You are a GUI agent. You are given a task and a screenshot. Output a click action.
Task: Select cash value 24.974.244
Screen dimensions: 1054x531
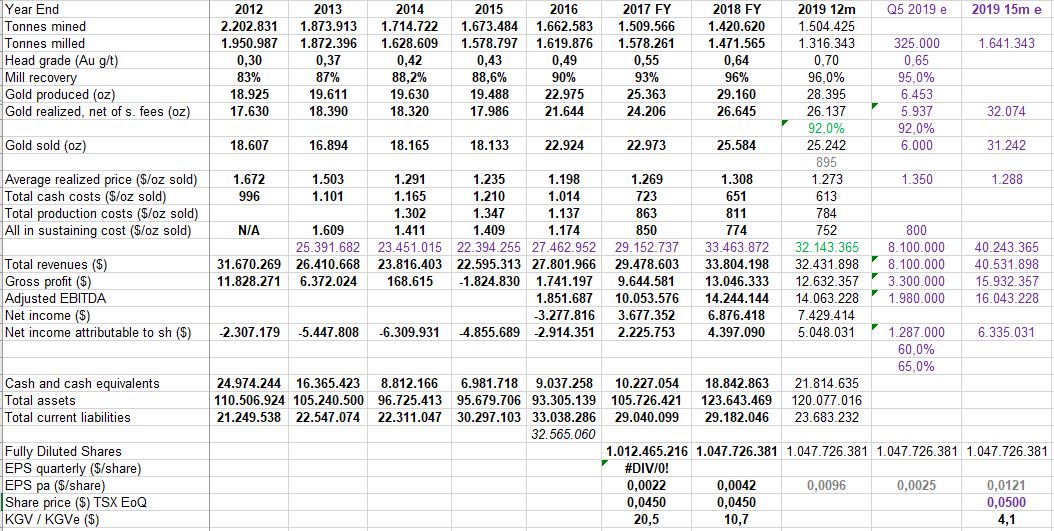pyautogui.click(x=249, y=383)
